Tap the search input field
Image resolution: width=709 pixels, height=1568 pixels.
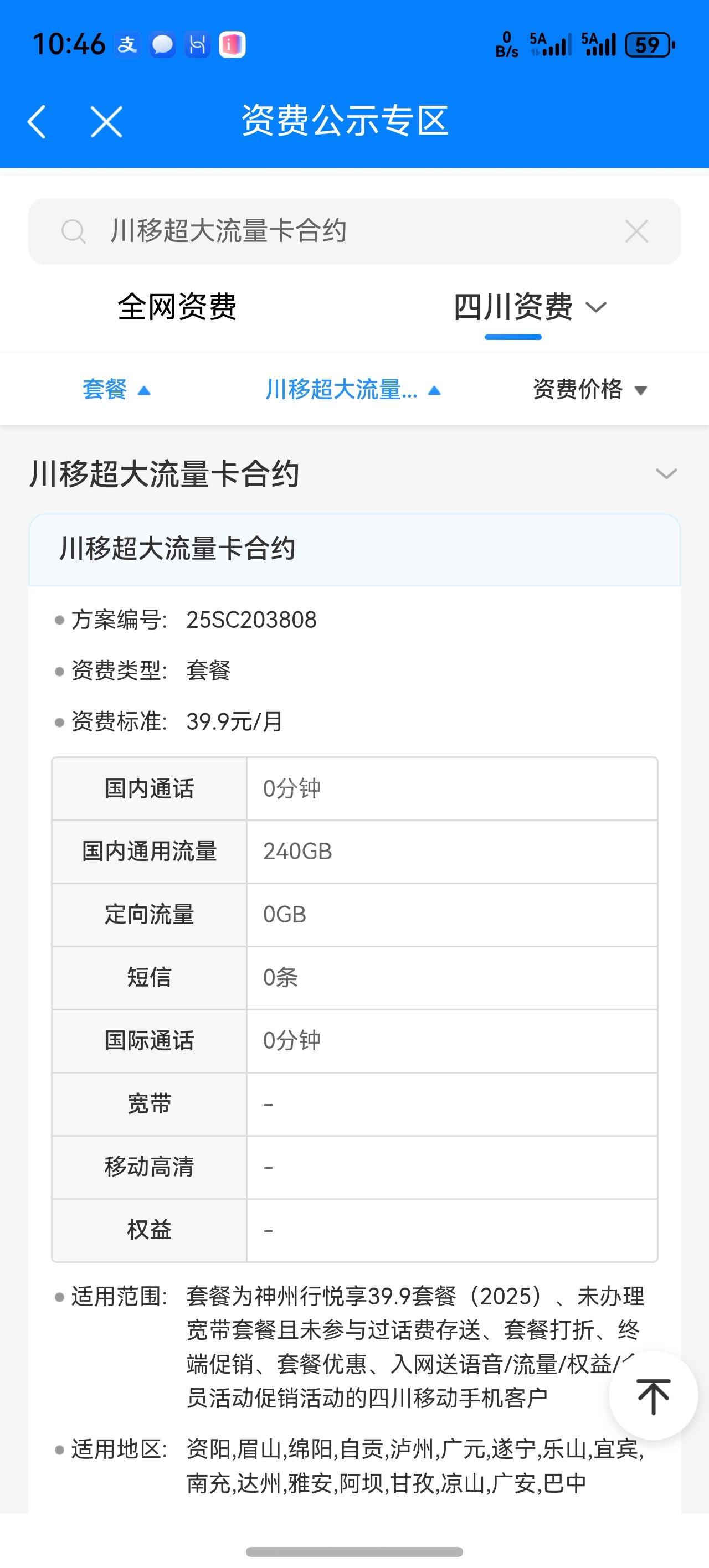point(353,231)
